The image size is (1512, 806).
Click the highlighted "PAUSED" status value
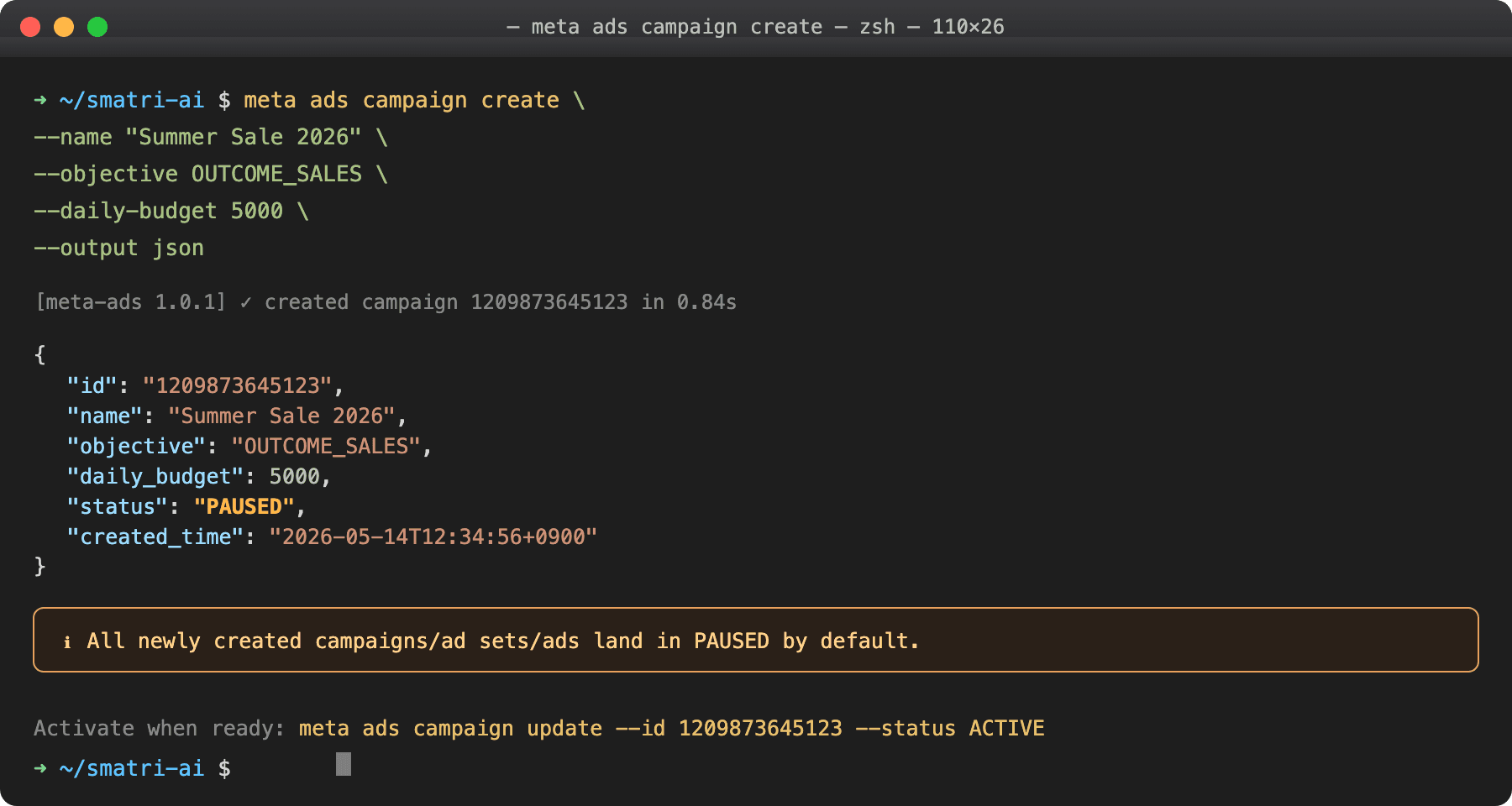click(244, 506)
